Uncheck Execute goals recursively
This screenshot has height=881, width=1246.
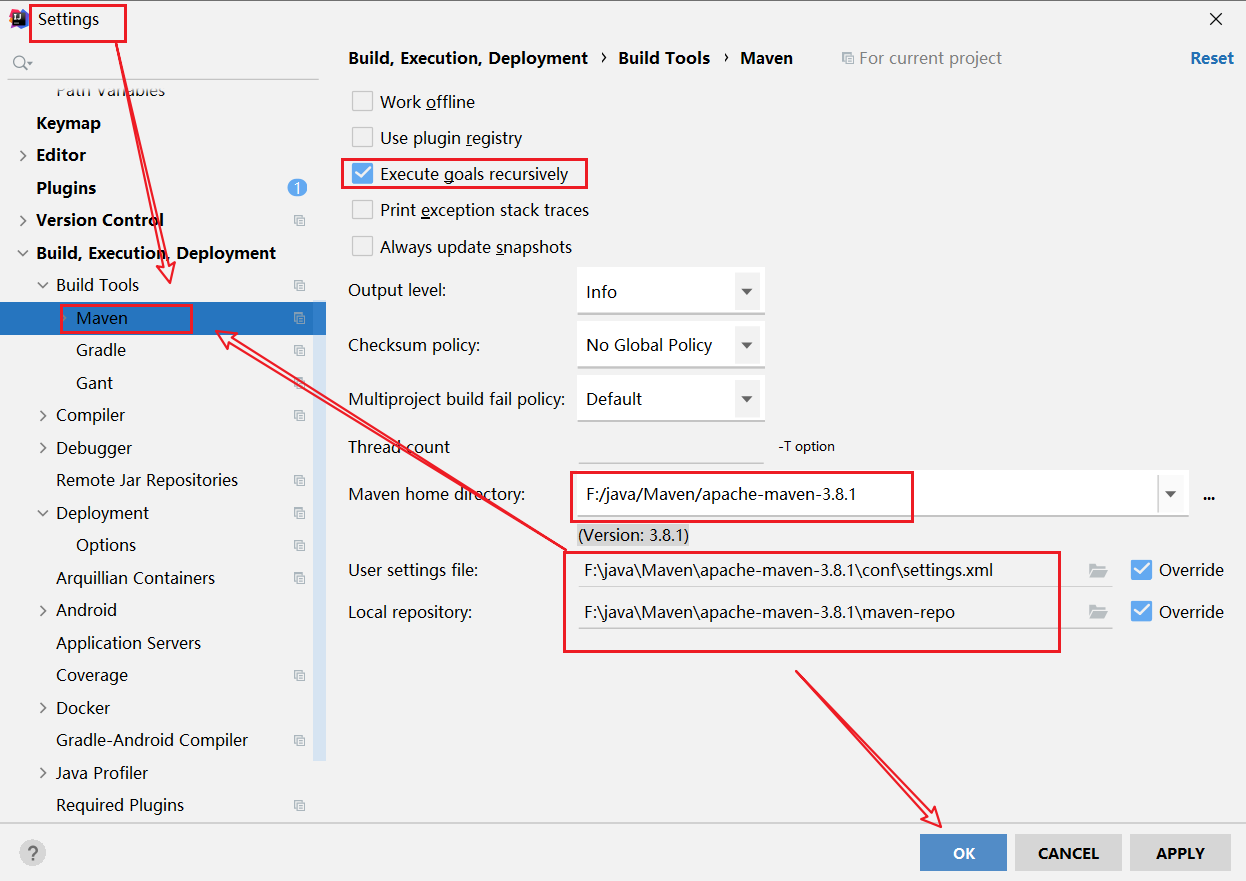click(x=362, y=174)
